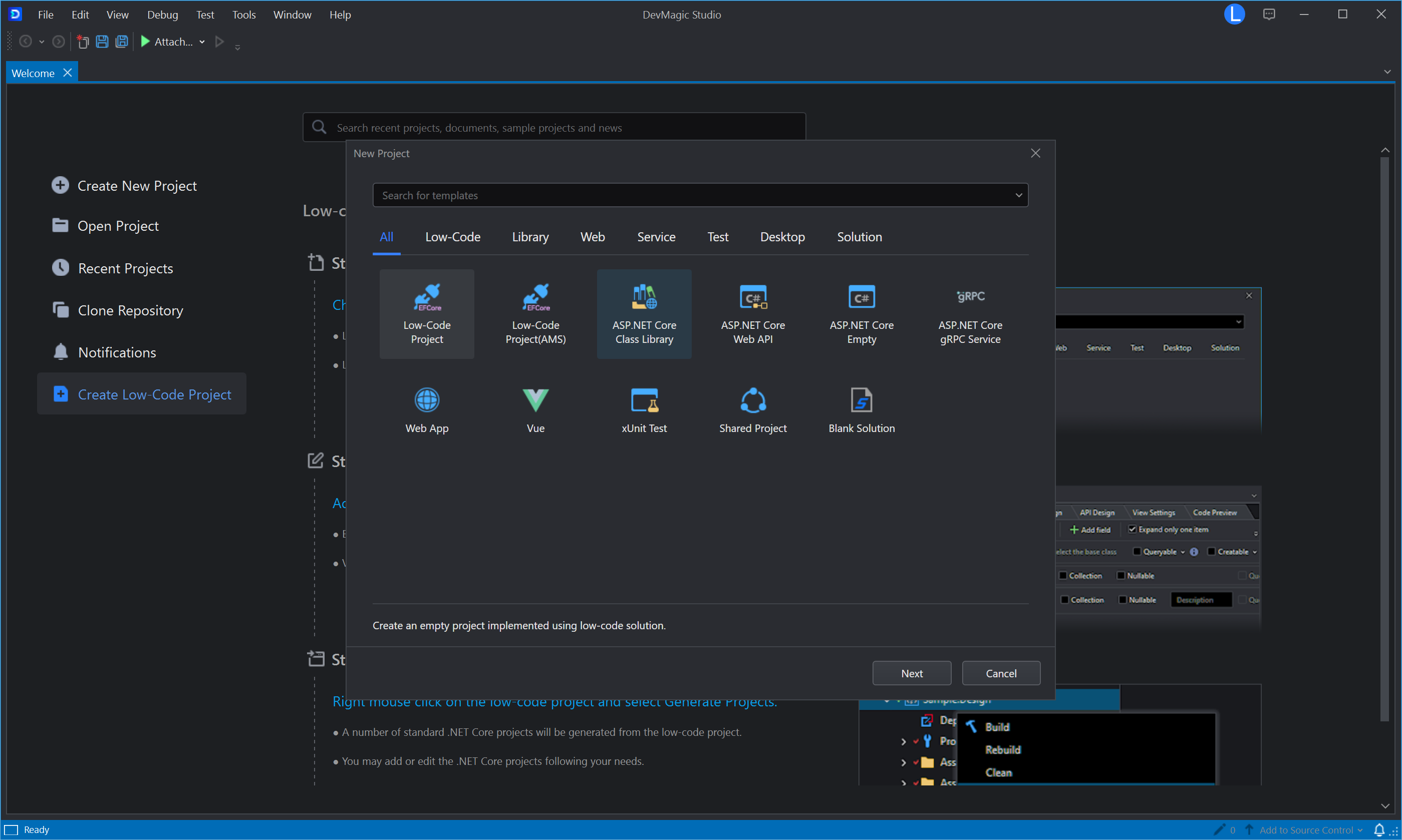Switch to the Web templates tab

click(592, 237)
